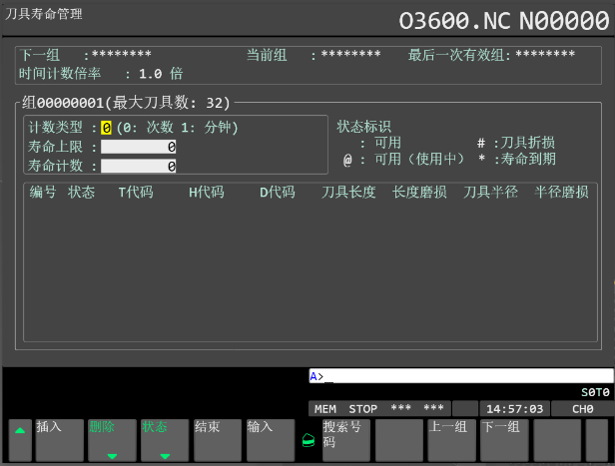This screenshot has height=466, width=615.
Task: Click the 寿命计数 life count input
Action: [139, 166]
